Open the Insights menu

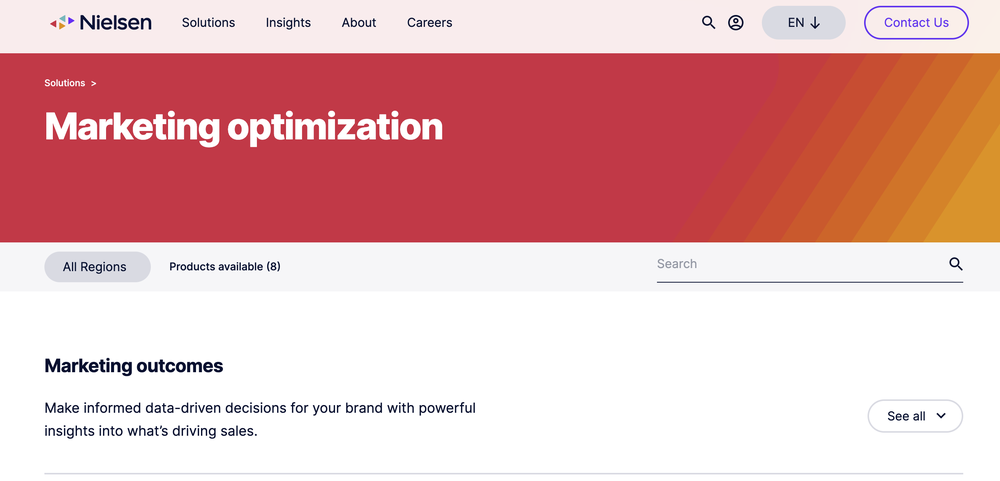coord(288,22)
